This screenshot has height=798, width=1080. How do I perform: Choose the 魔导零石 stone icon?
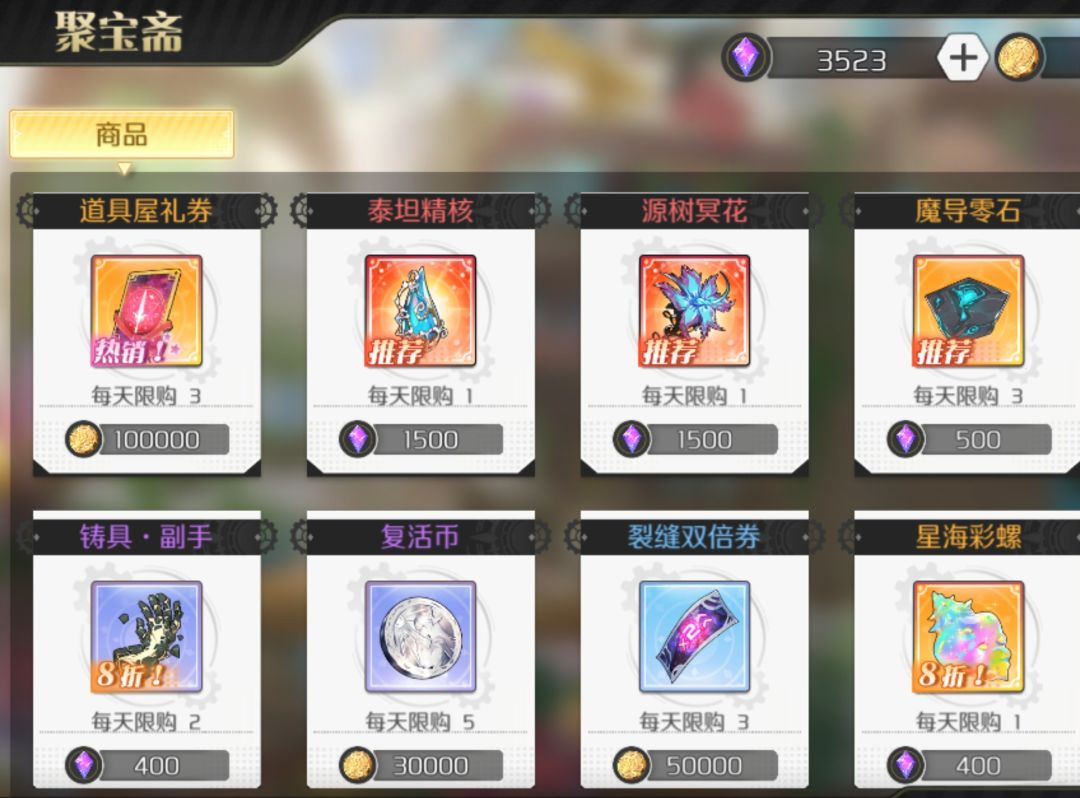[x=968, y=311]
